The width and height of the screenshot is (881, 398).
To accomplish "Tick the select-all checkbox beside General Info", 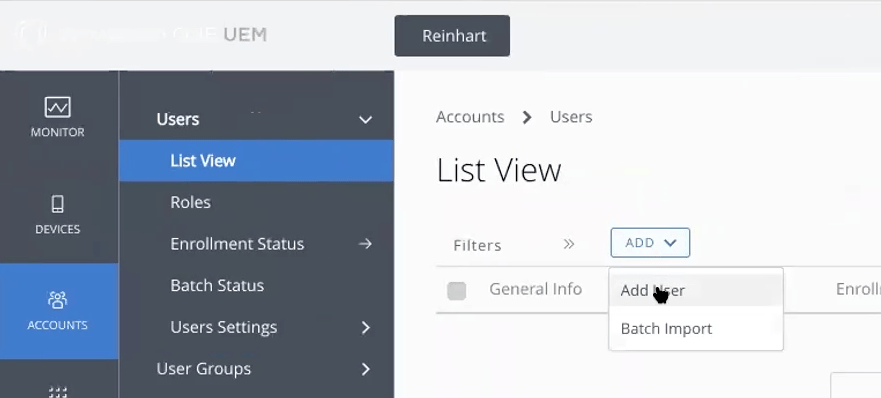I will (456, 291).
